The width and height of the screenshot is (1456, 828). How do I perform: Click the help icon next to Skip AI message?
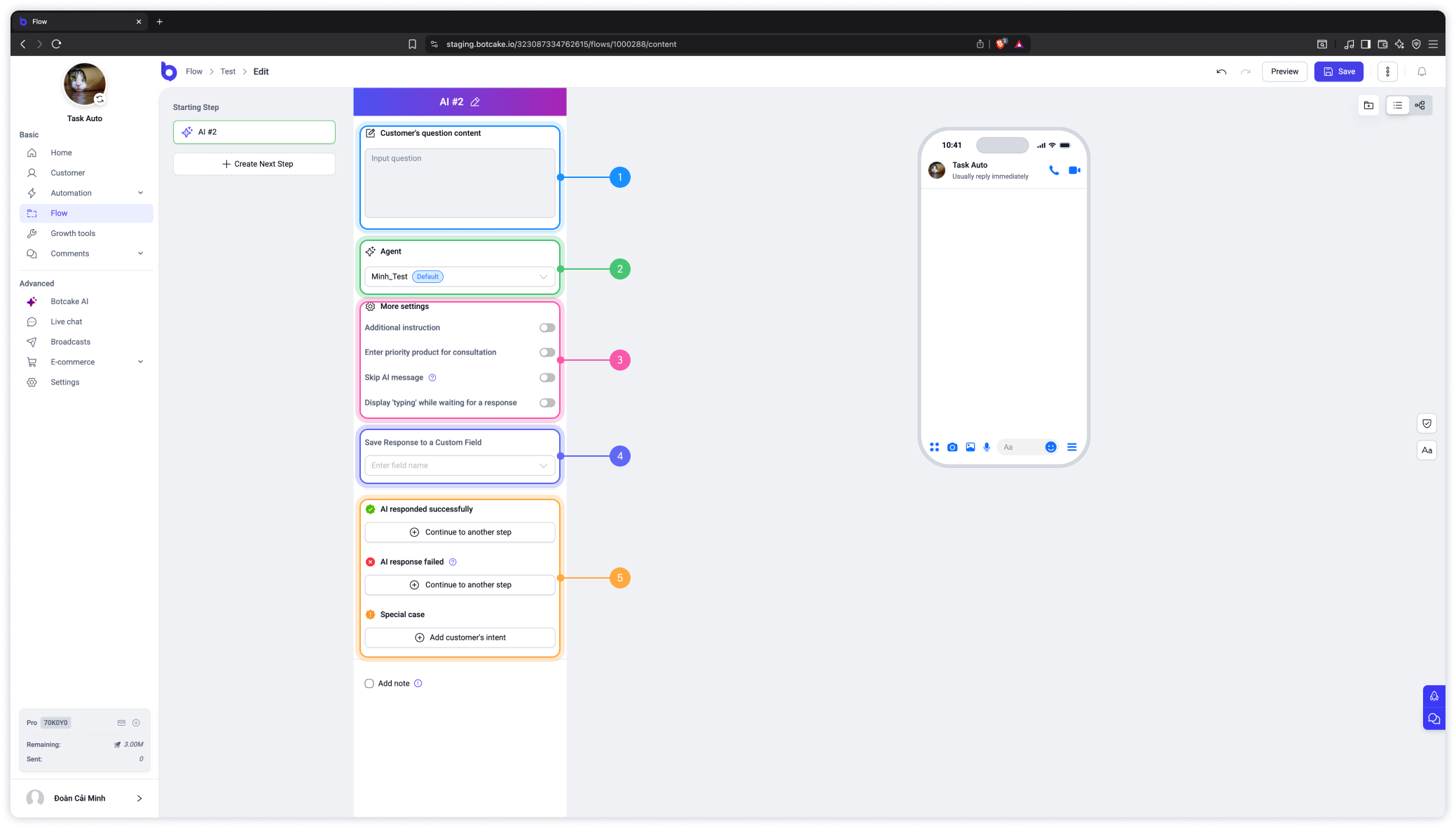coord(432,378)
